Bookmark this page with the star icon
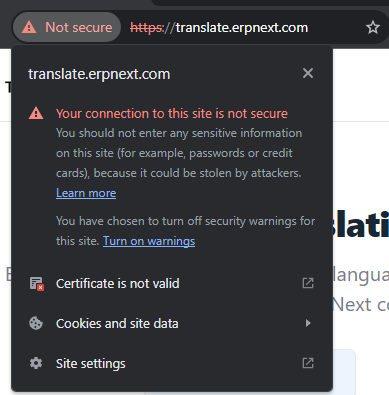 (373, 27)
